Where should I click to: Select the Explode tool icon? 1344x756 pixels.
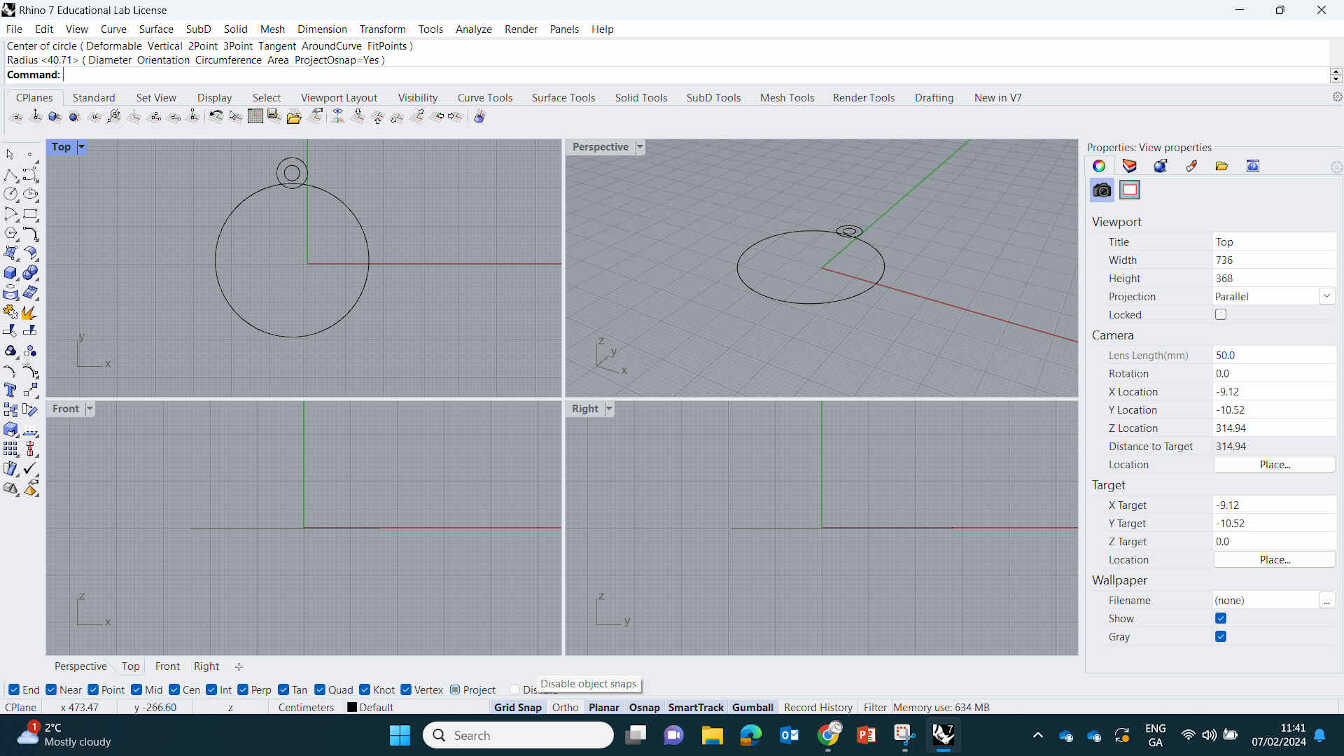(30, 312)
